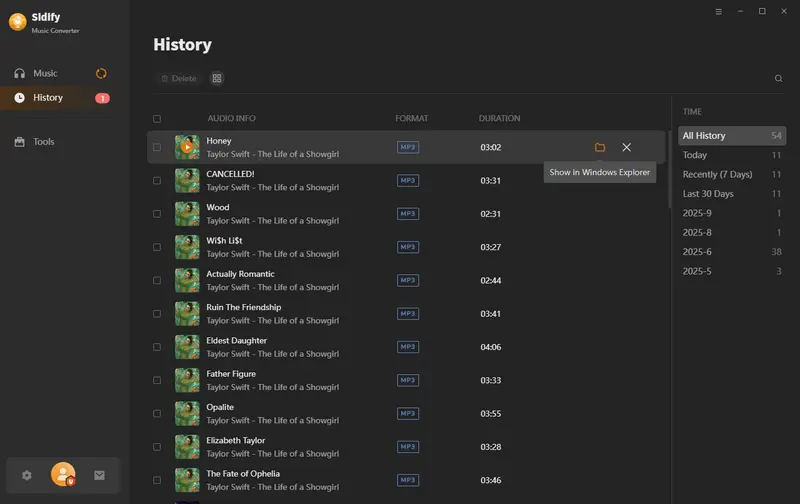Open the hamburger menu in title bar

(x=719, y=11)
